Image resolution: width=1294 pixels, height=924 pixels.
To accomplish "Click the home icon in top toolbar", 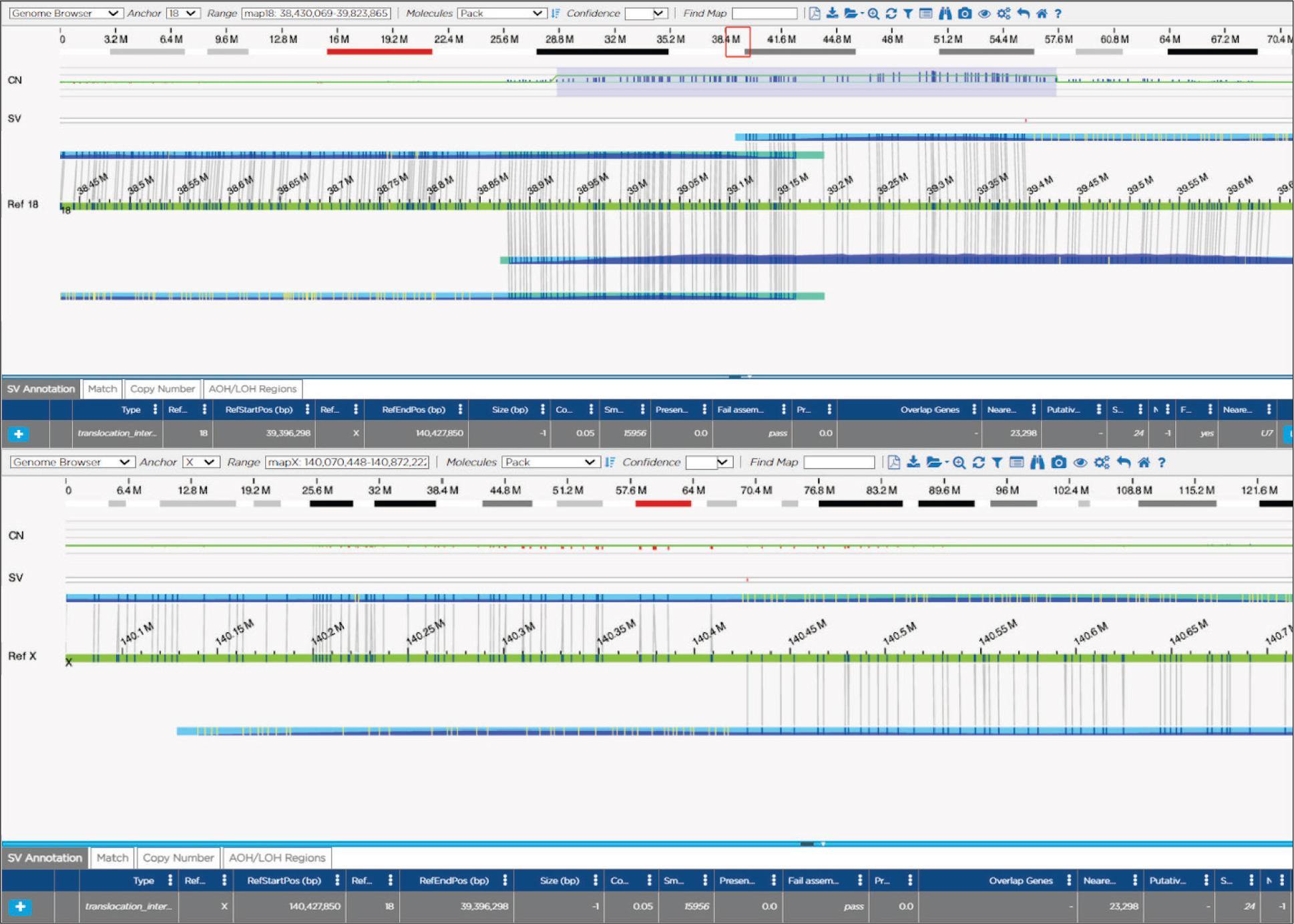I will (1041, 13).
